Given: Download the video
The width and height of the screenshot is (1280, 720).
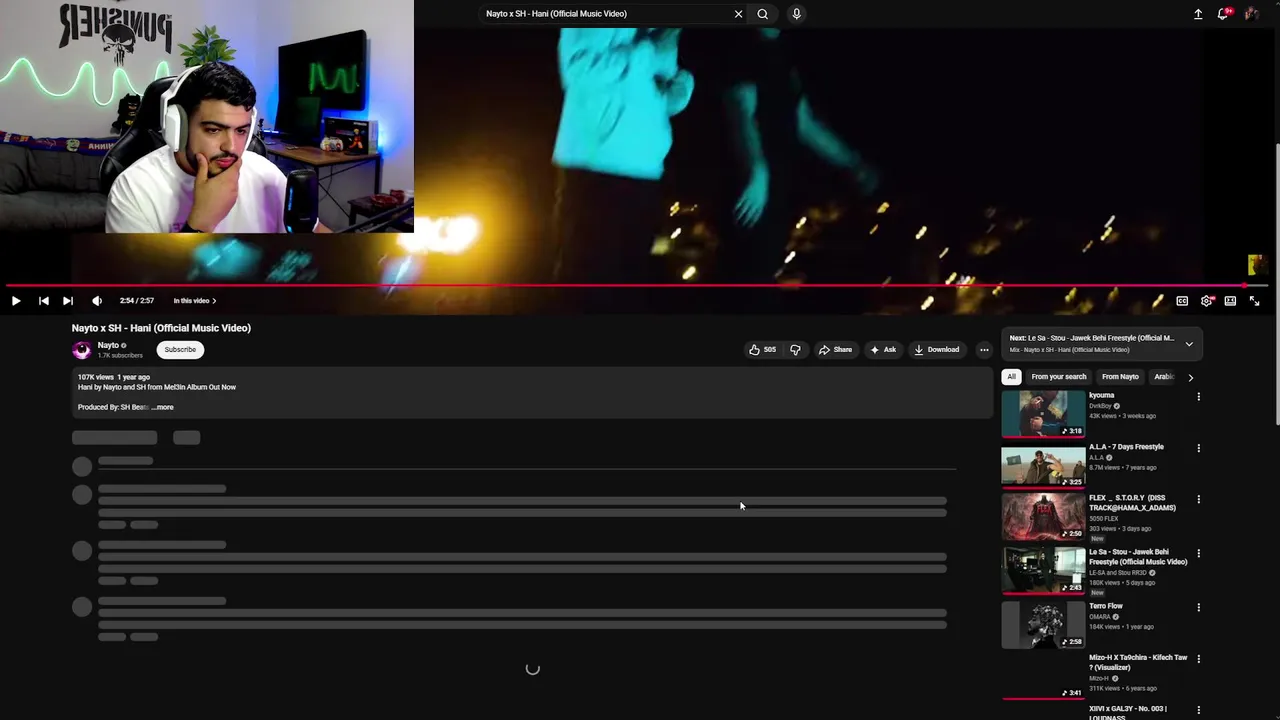Looking at the screenshot, I should [936, 350].
